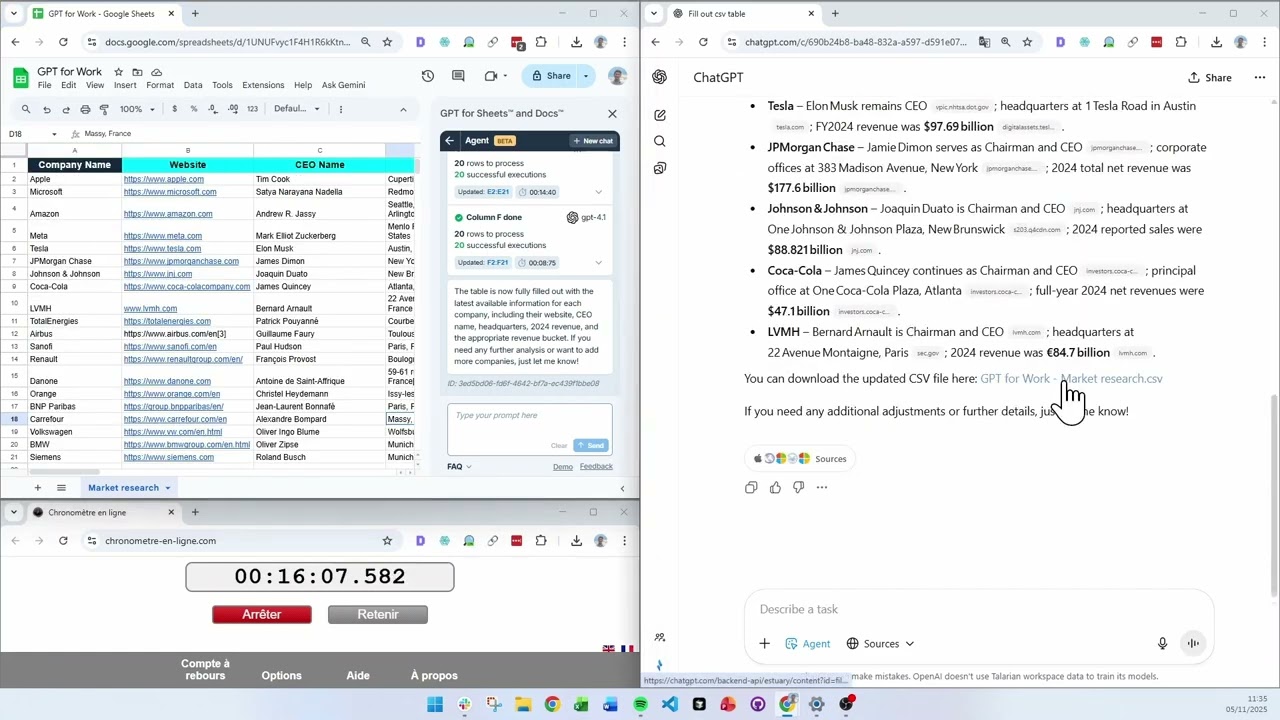Click the undo arrow in Sheets toolbar
The width and height of the screenshot is (1280, 720).
[x=46, y=109]
